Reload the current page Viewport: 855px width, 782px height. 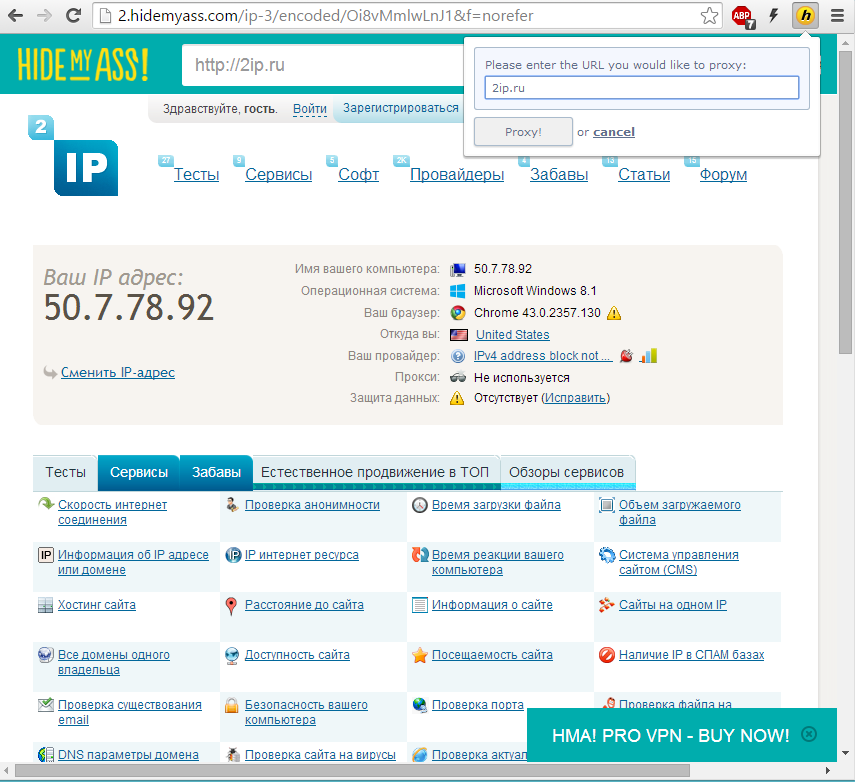pyautogui.click(x=73, y=15)
